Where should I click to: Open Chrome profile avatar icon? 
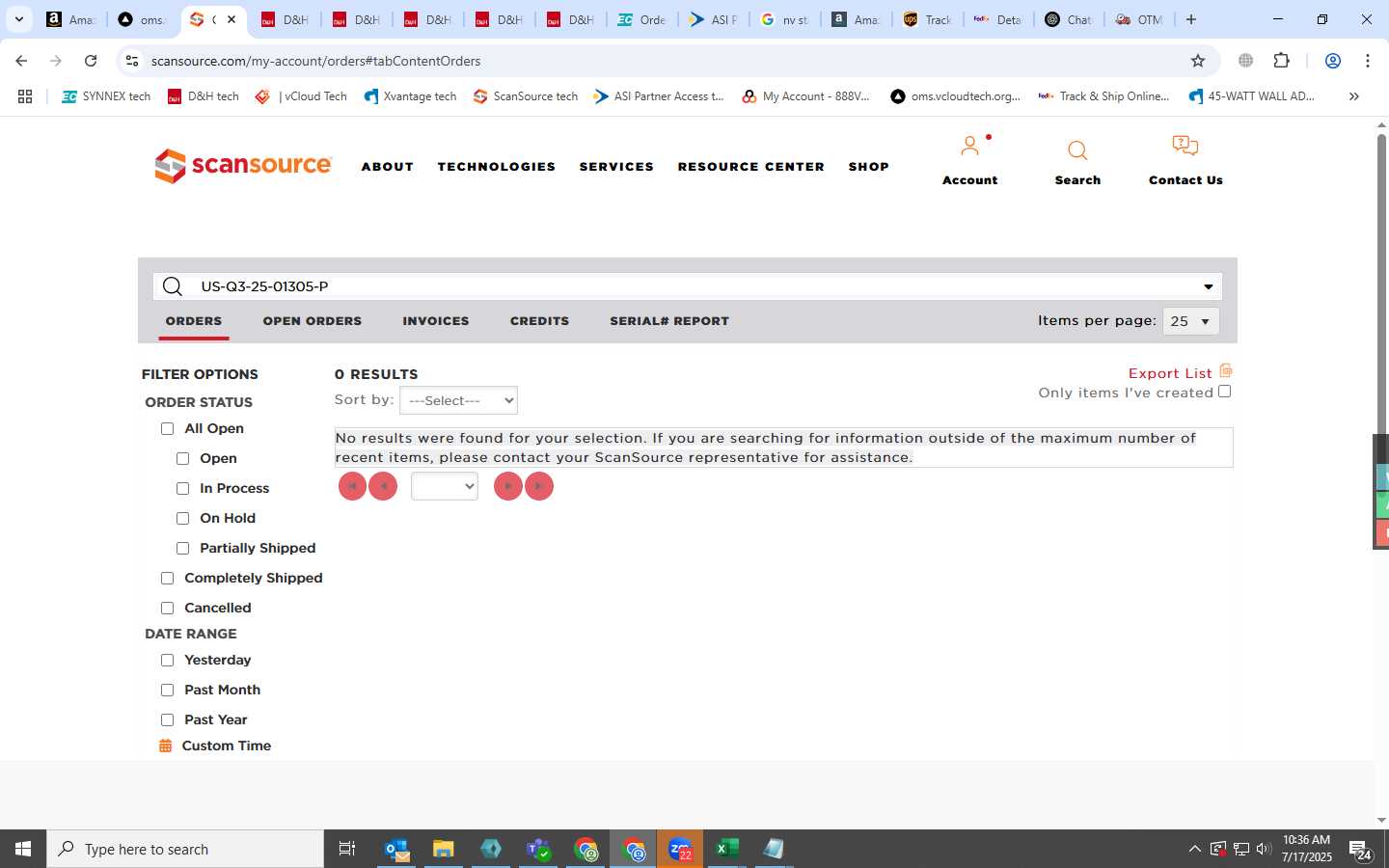click(1333, 61)
